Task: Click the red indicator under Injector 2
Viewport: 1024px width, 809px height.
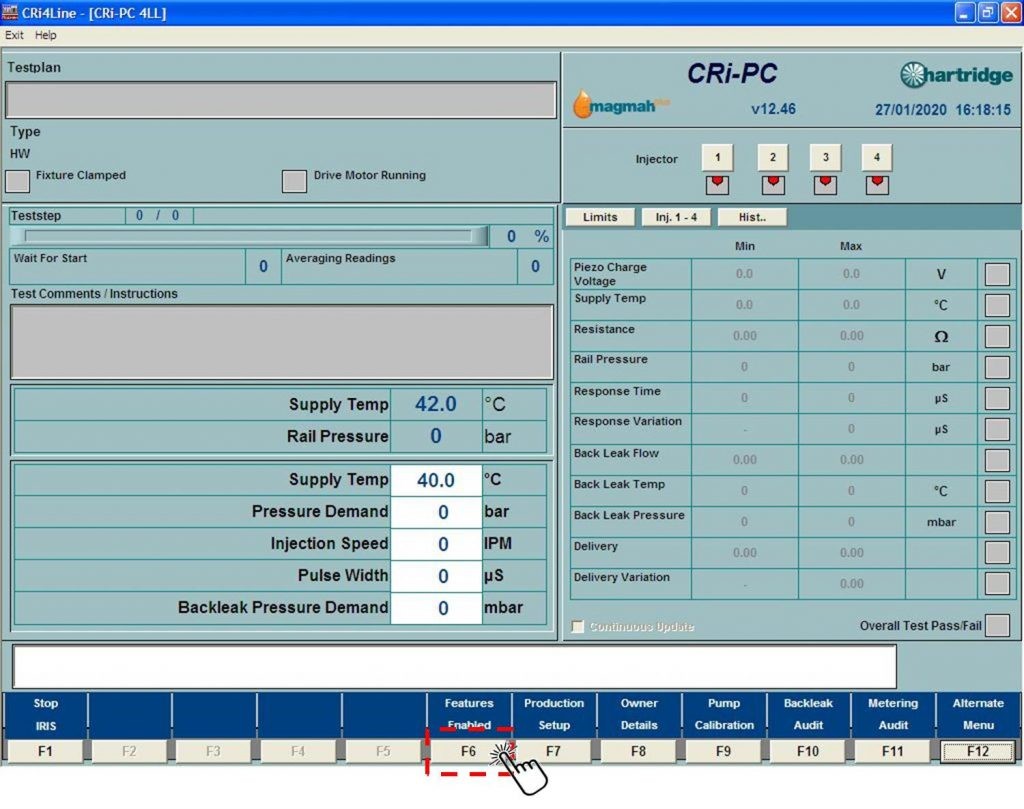Action: coord(773,185)
